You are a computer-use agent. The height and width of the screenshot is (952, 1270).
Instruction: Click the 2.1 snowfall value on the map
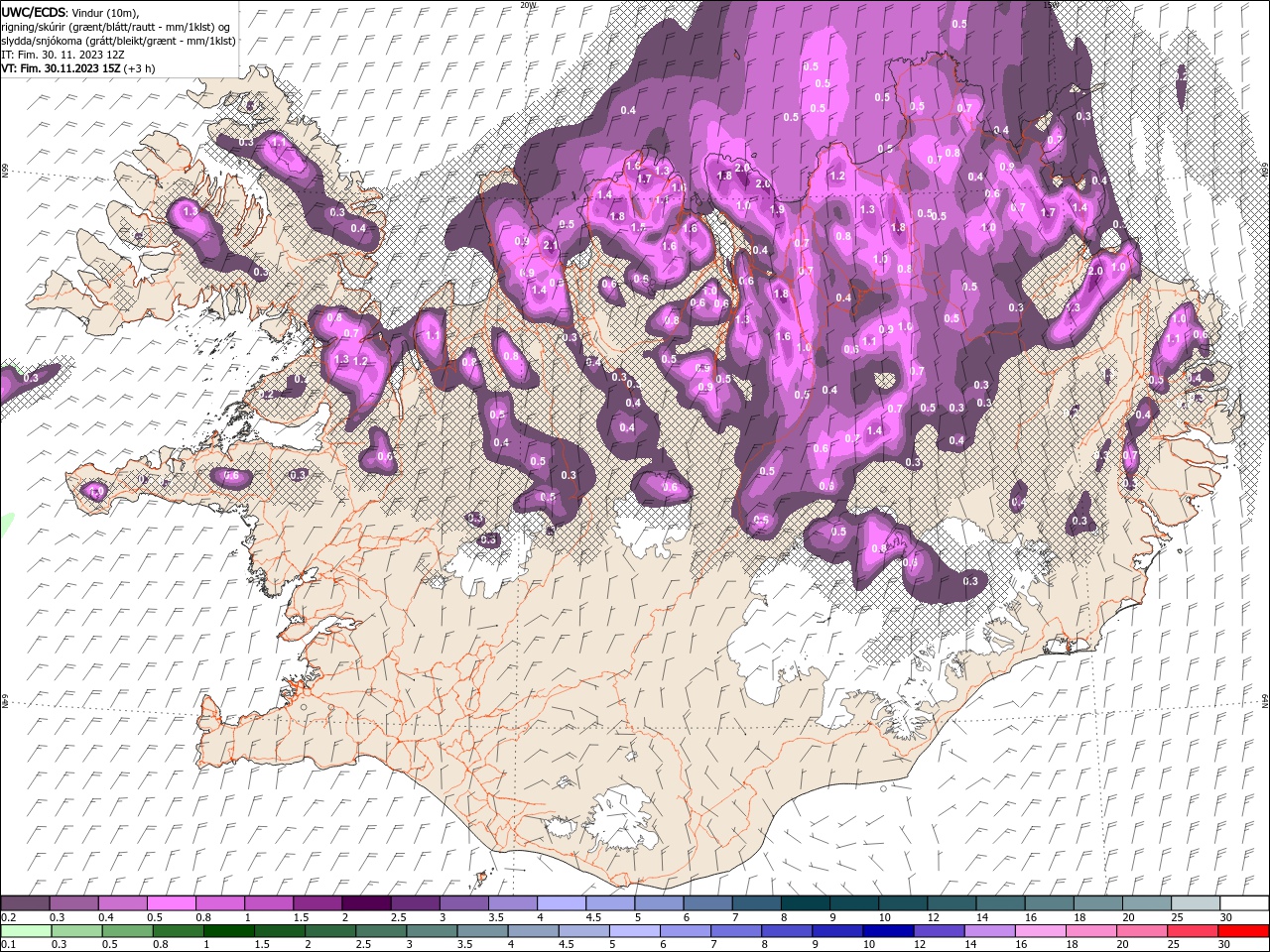point(551,245)
